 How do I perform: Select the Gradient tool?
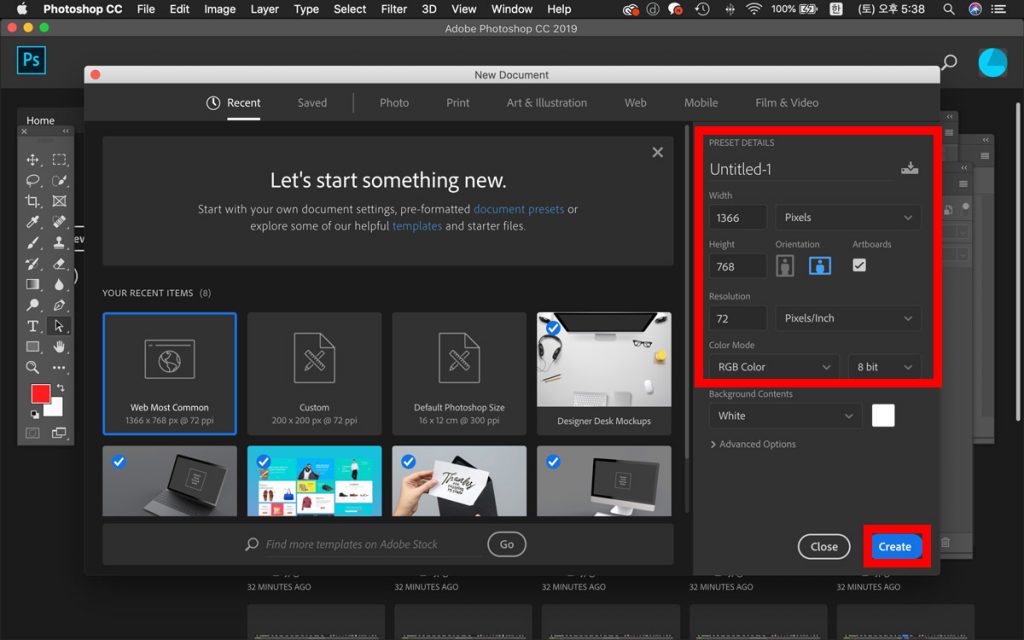[x=32, y=284]
